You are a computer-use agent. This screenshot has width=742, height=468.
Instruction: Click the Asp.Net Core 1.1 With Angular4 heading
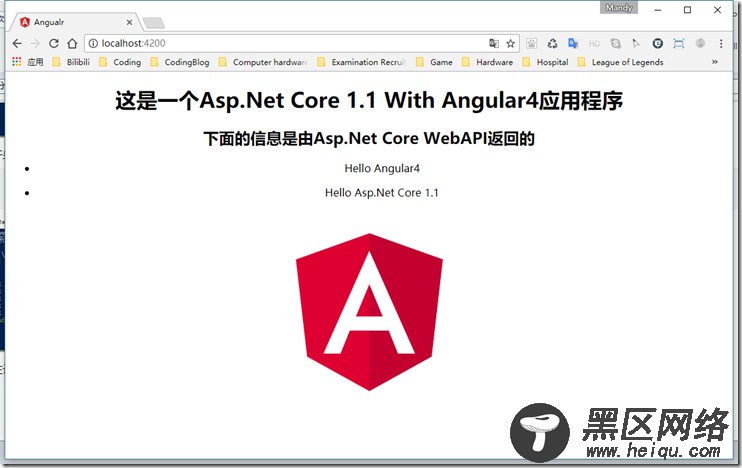coord(369,100)
